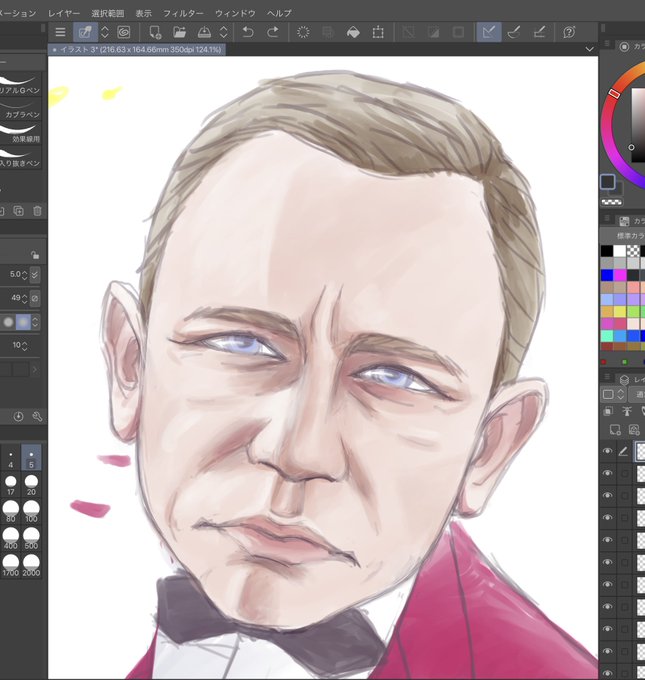Toggle snap to grid icon
This screenshot has height=680, width=645.
click(x=539, y=32)
